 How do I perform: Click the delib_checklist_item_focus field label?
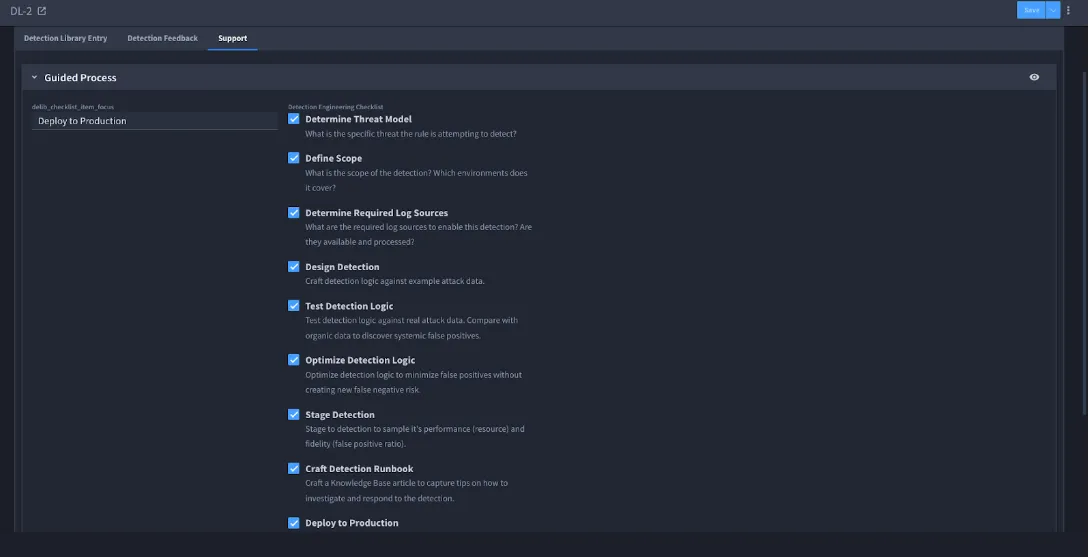pyautogui.click(x=73, y=107)
